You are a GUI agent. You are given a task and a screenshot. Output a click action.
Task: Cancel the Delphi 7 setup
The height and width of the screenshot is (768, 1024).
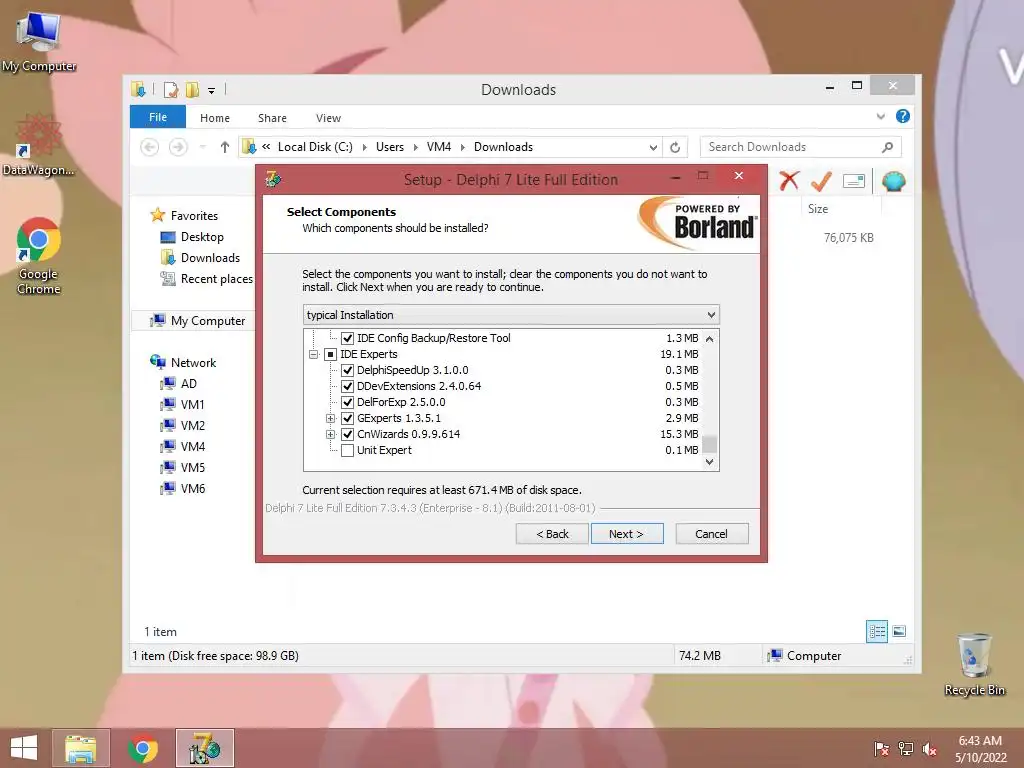712,534
